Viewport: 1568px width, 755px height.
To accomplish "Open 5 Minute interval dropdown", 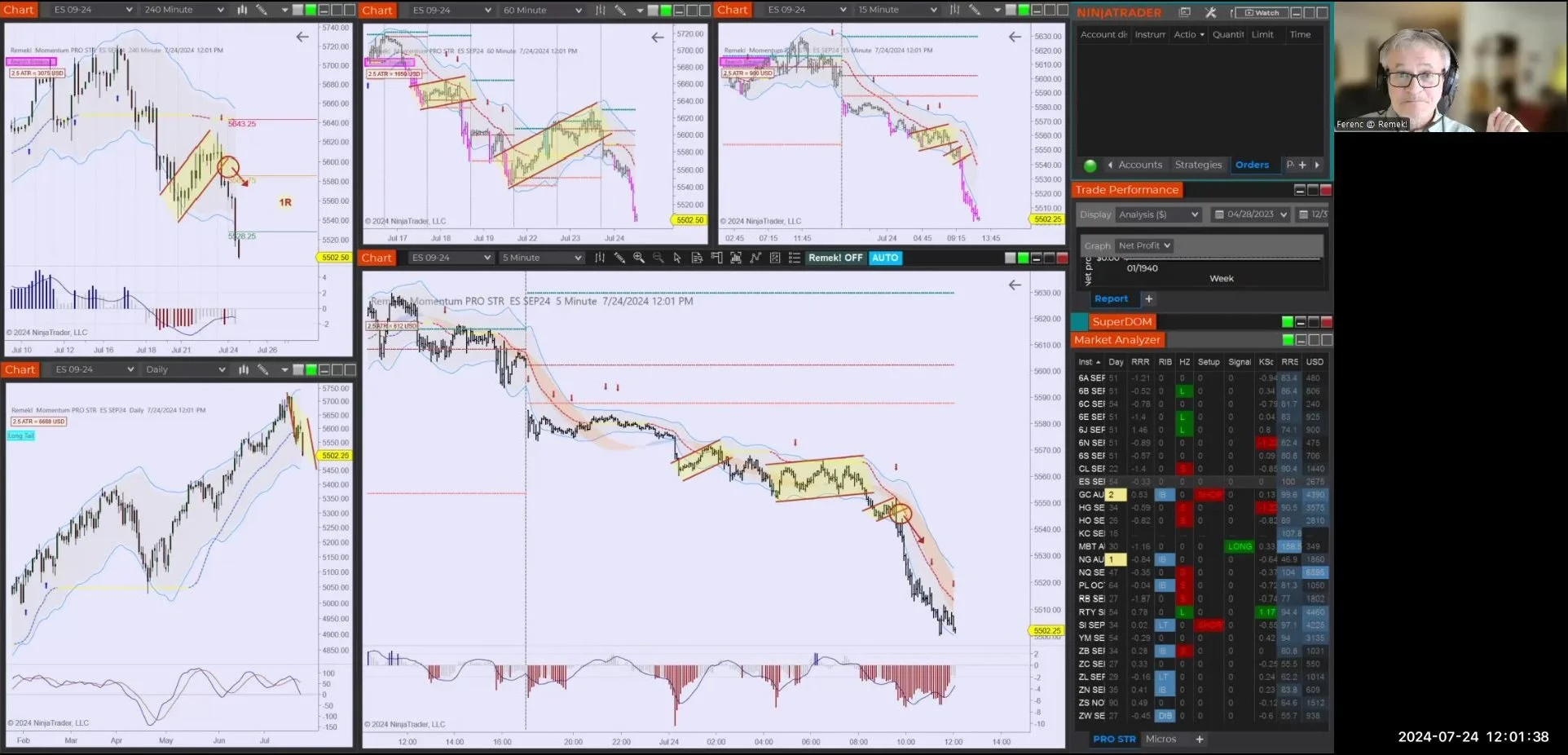I will (542, 258).
